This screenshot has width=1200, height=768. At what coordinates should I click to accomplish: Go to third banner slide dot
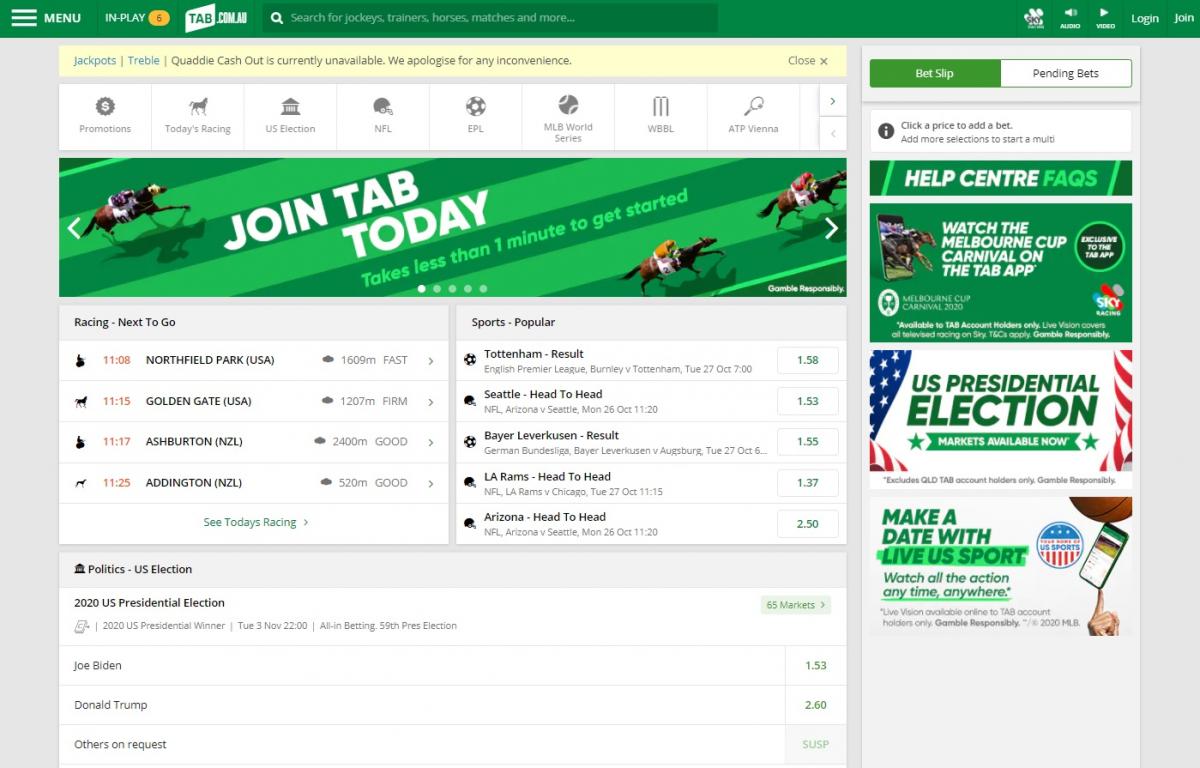click(452, 288)
